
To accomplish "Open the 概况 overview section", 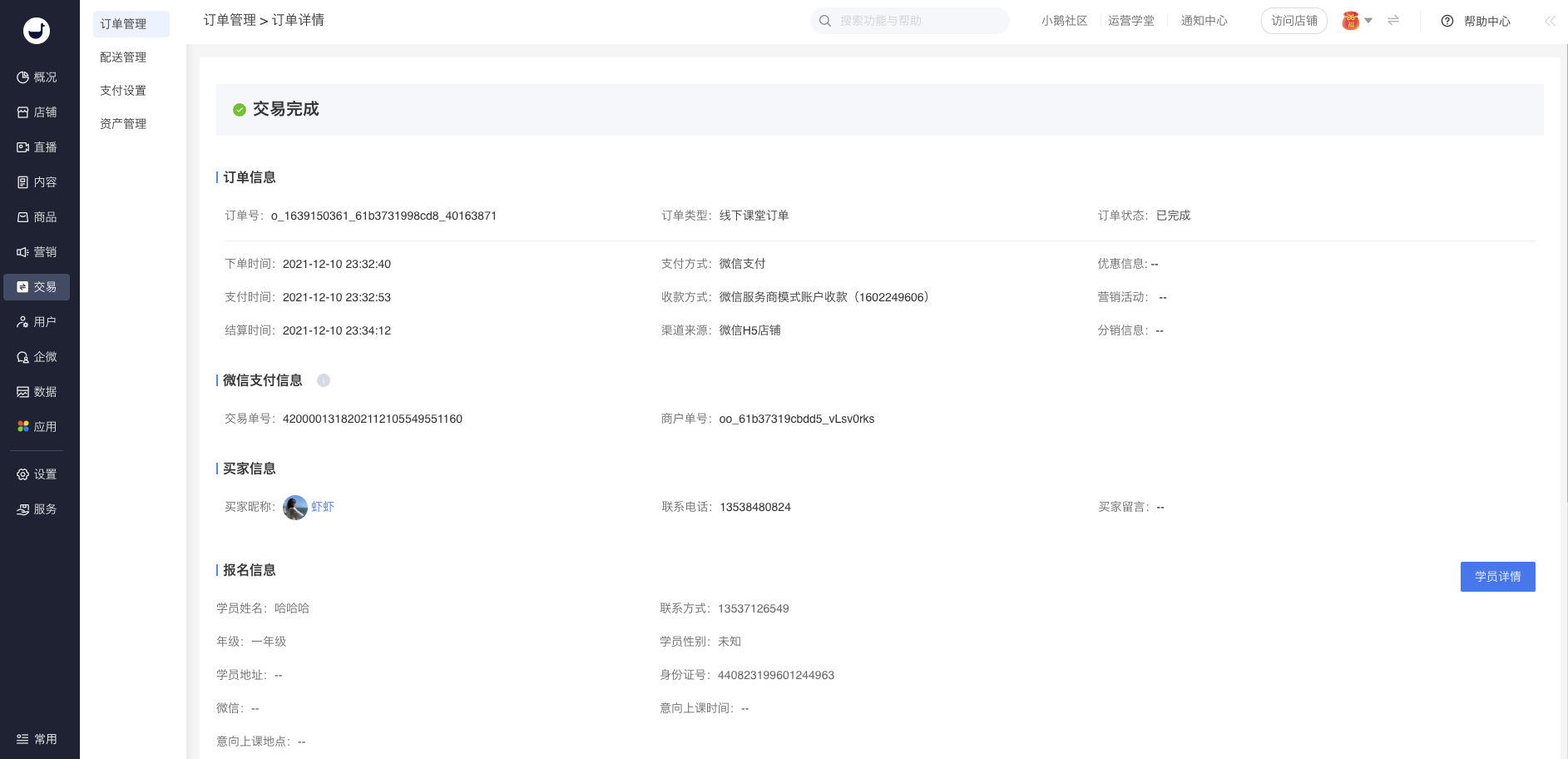I will pos(37,77).
